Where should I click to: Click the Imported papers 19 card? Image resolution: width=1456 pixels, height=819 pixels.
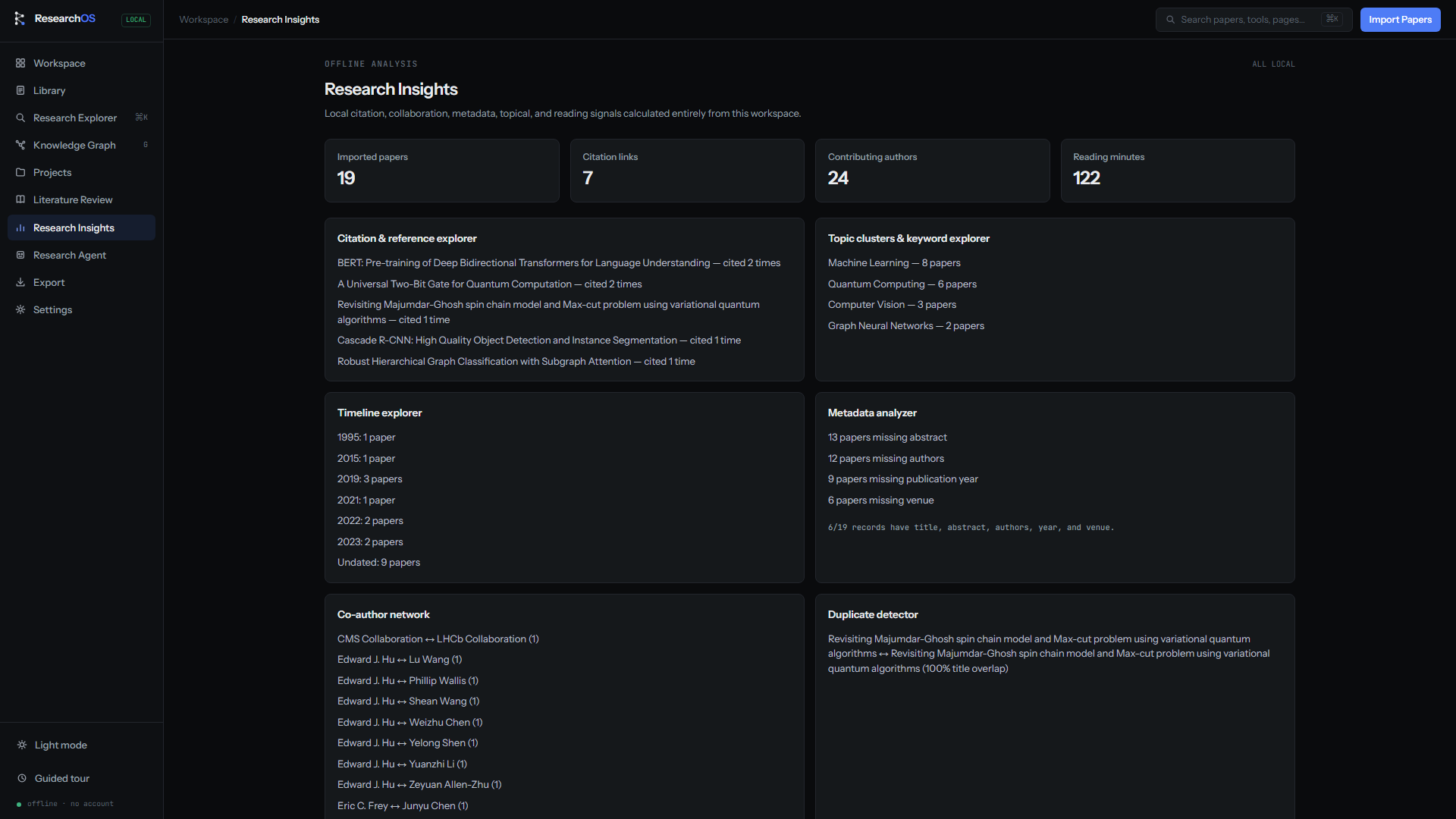[441, 171]
